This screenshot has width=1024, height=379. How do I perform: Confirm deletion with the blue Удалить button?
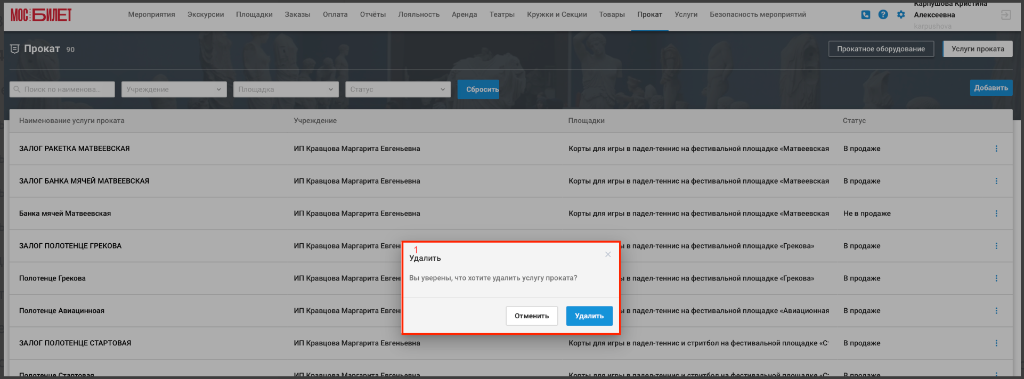coord(589,316)
